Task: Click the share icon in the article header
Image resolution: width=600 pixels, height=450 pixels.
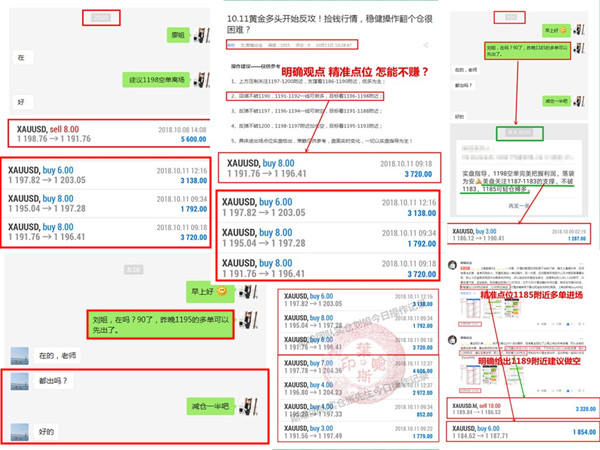Action: click(426, 45)
